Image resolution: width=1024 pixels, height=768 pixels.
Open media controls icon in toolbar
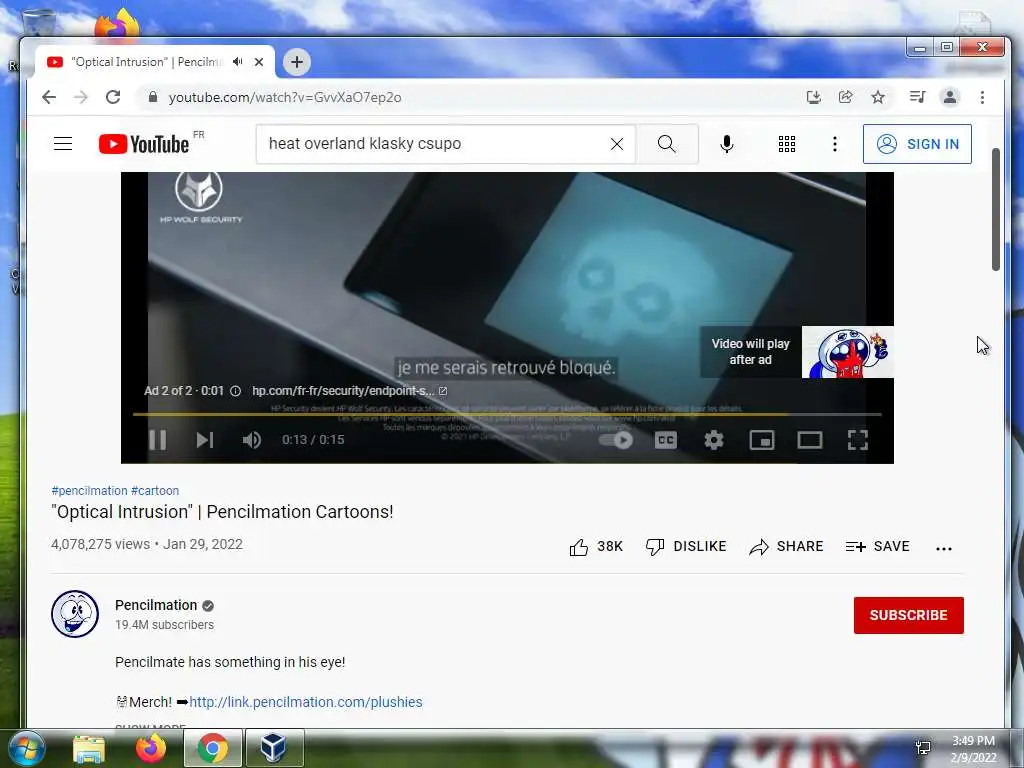[x=917, y=97]
